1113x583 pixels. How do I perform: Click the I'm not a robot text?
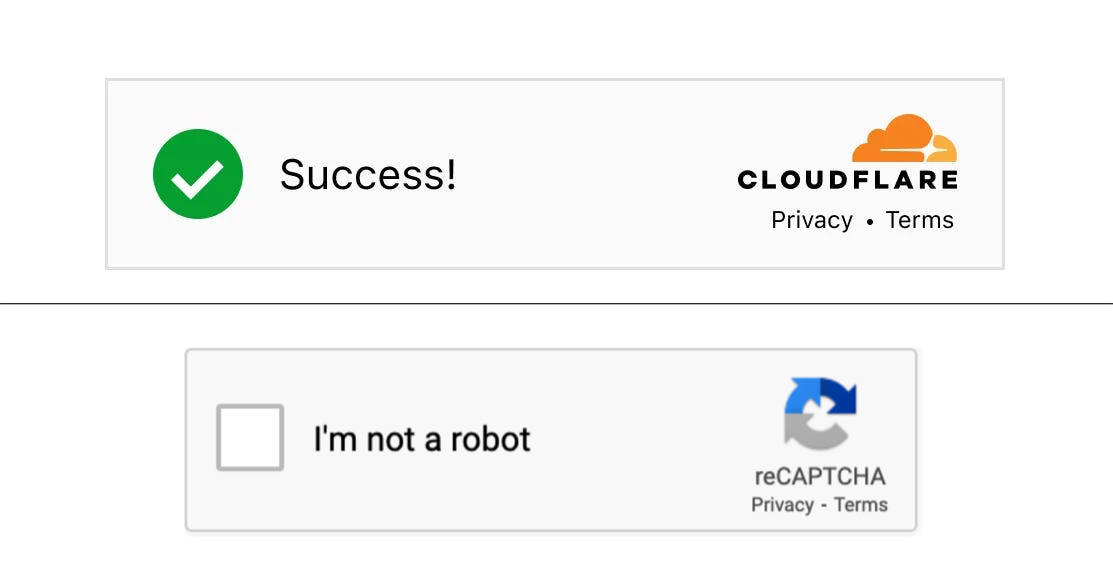tap(421, 438)
